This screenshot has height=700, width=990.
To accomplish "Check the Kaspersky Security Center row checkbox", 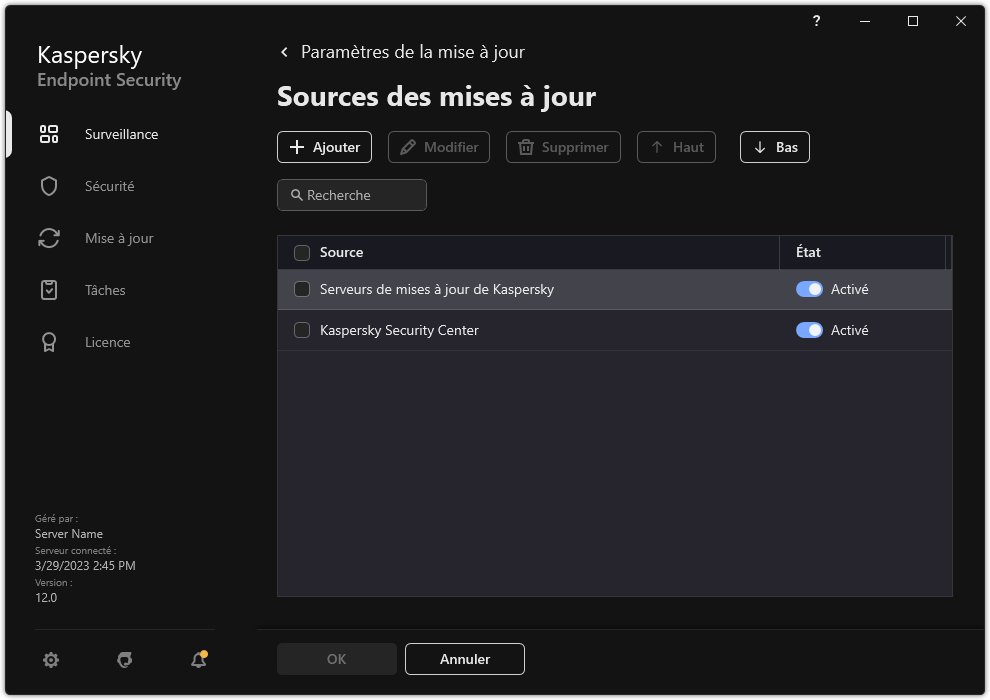I will (301, 330).
